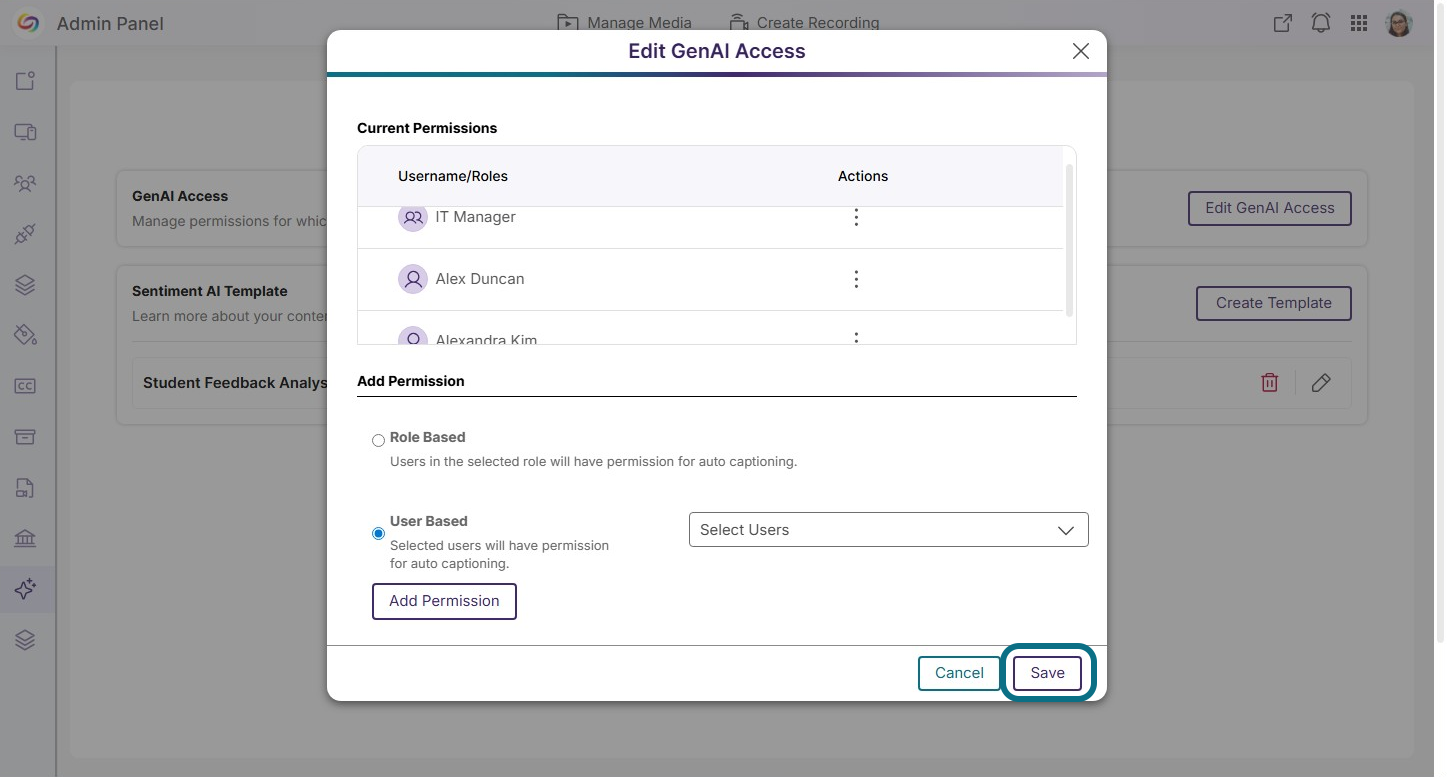Save the GenAI access changes
Viewport: 1447px width, 777px height.
coord(1047,673)
